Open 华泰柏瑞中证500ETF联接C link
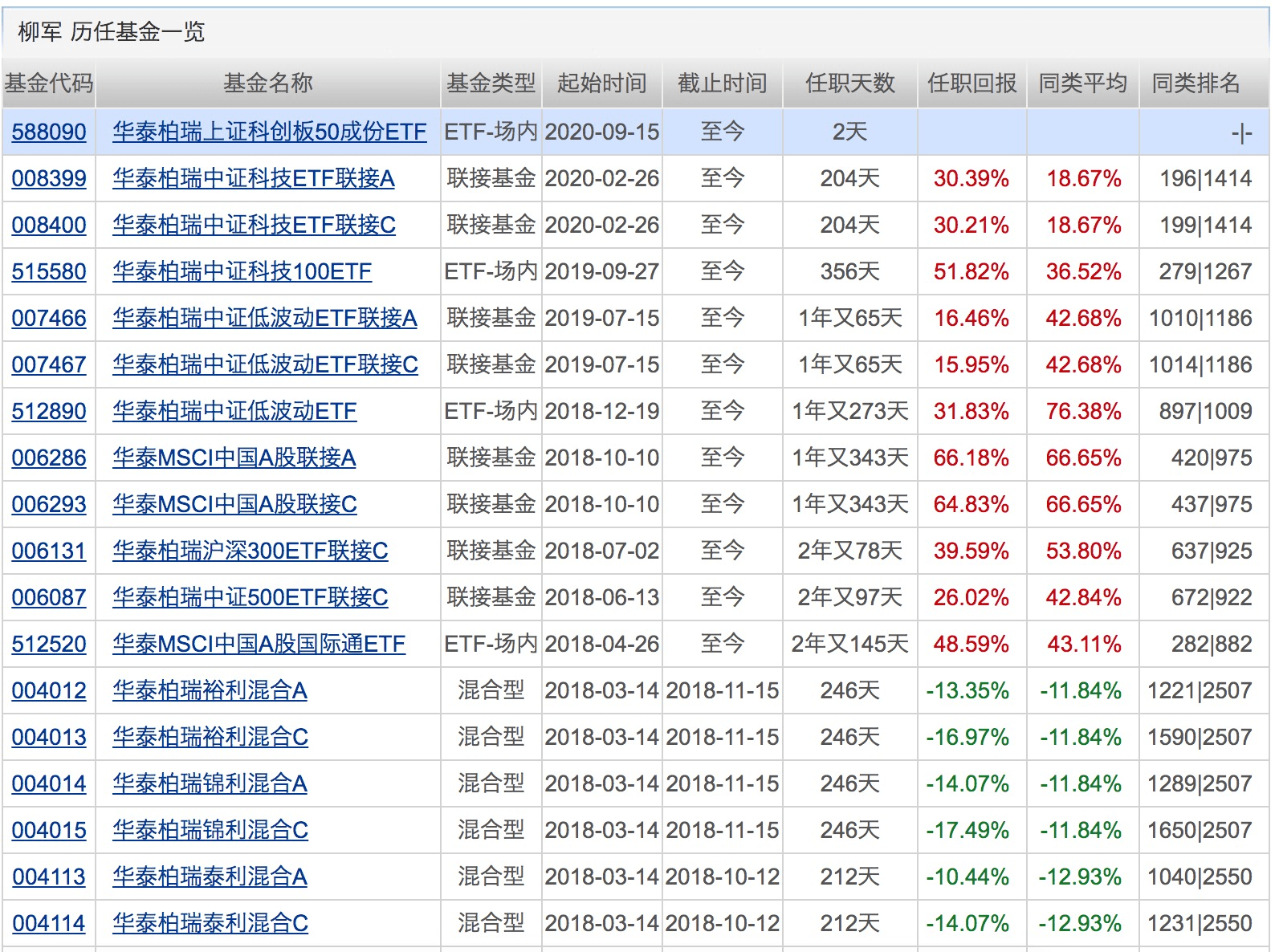The height and width of the screenshot is (952, 1275). pos(251,597)
